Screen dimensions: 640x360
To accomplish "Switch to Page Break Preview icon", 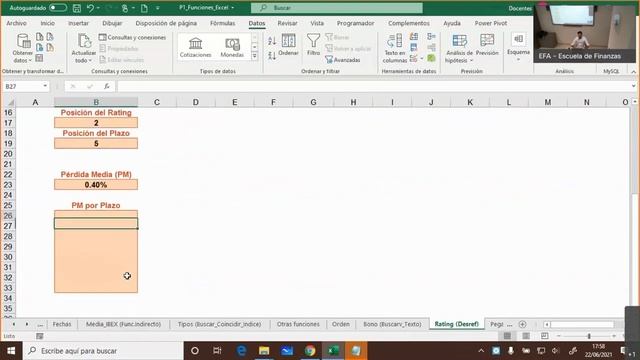I will pos(544,336).
